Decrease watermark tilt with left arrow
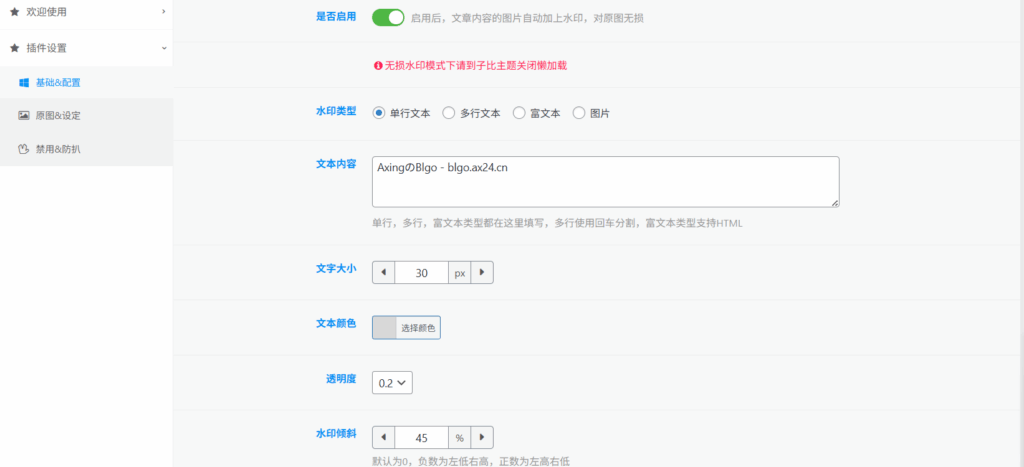 pyautogui.click(x=383, y=437)
